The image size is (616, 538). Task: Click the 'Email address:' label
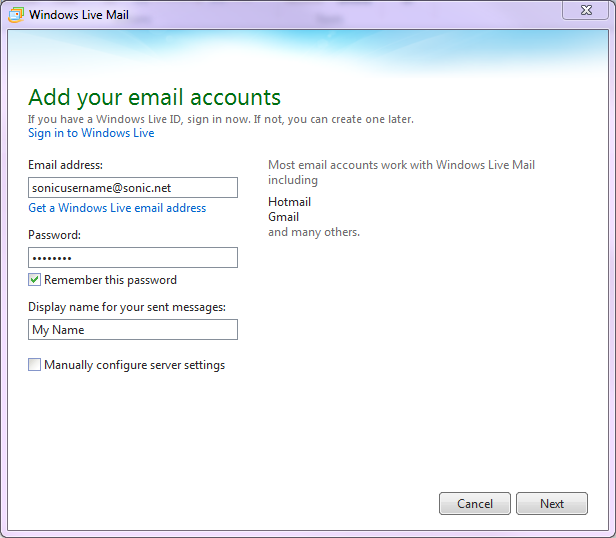point(65,165)
